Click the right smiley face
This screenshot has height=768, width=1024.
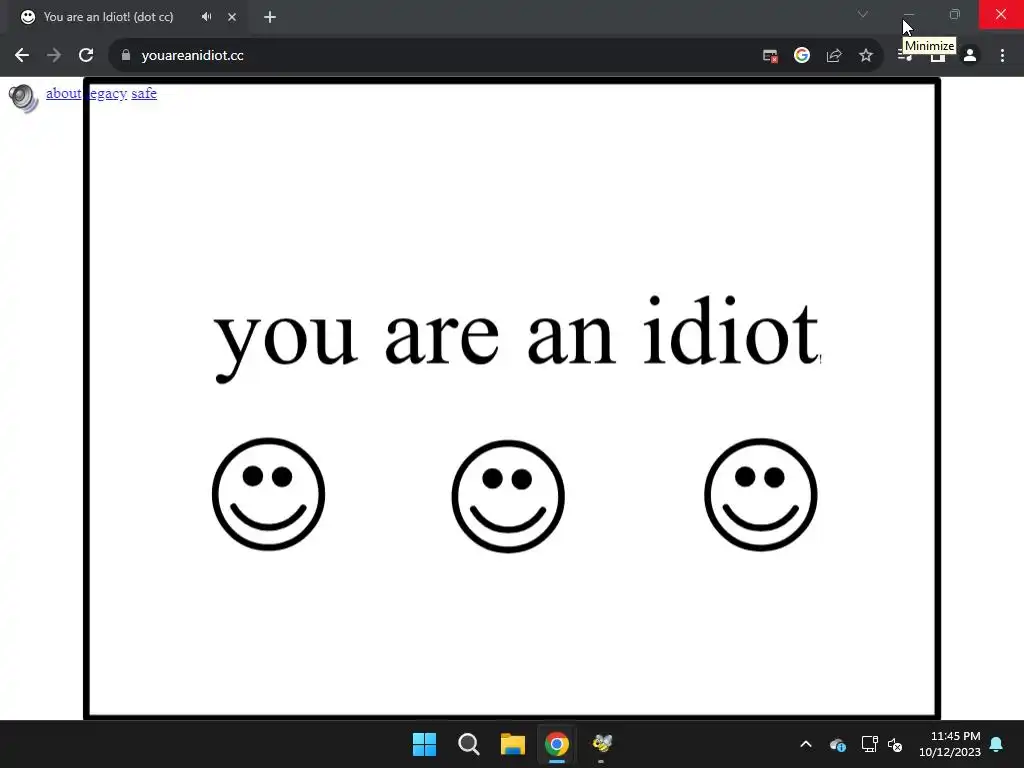[x=761, y=494]
